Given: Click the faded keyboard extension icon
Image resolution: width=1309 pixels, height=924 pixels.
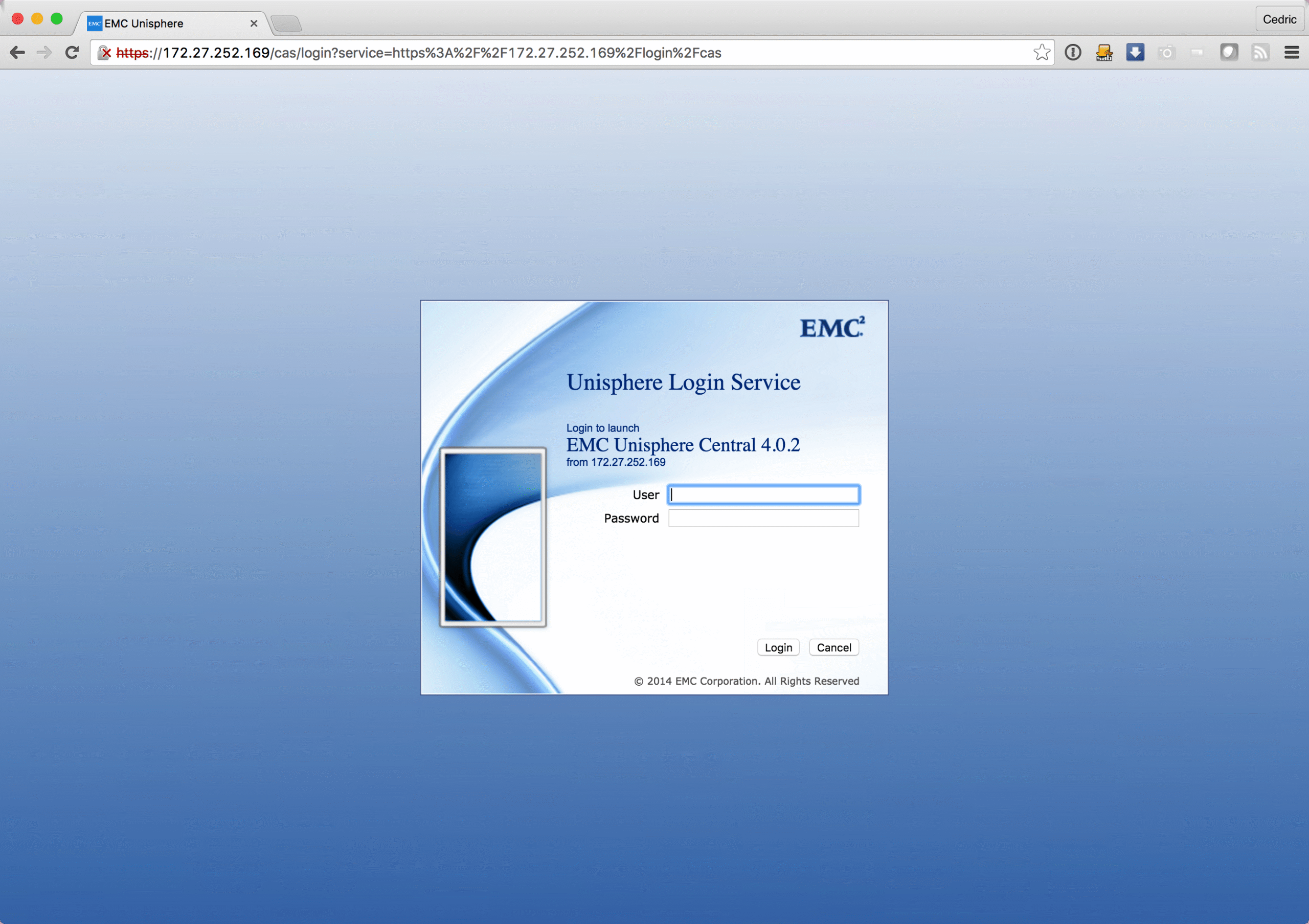Looking at the screenshot, I should 1197,53.
